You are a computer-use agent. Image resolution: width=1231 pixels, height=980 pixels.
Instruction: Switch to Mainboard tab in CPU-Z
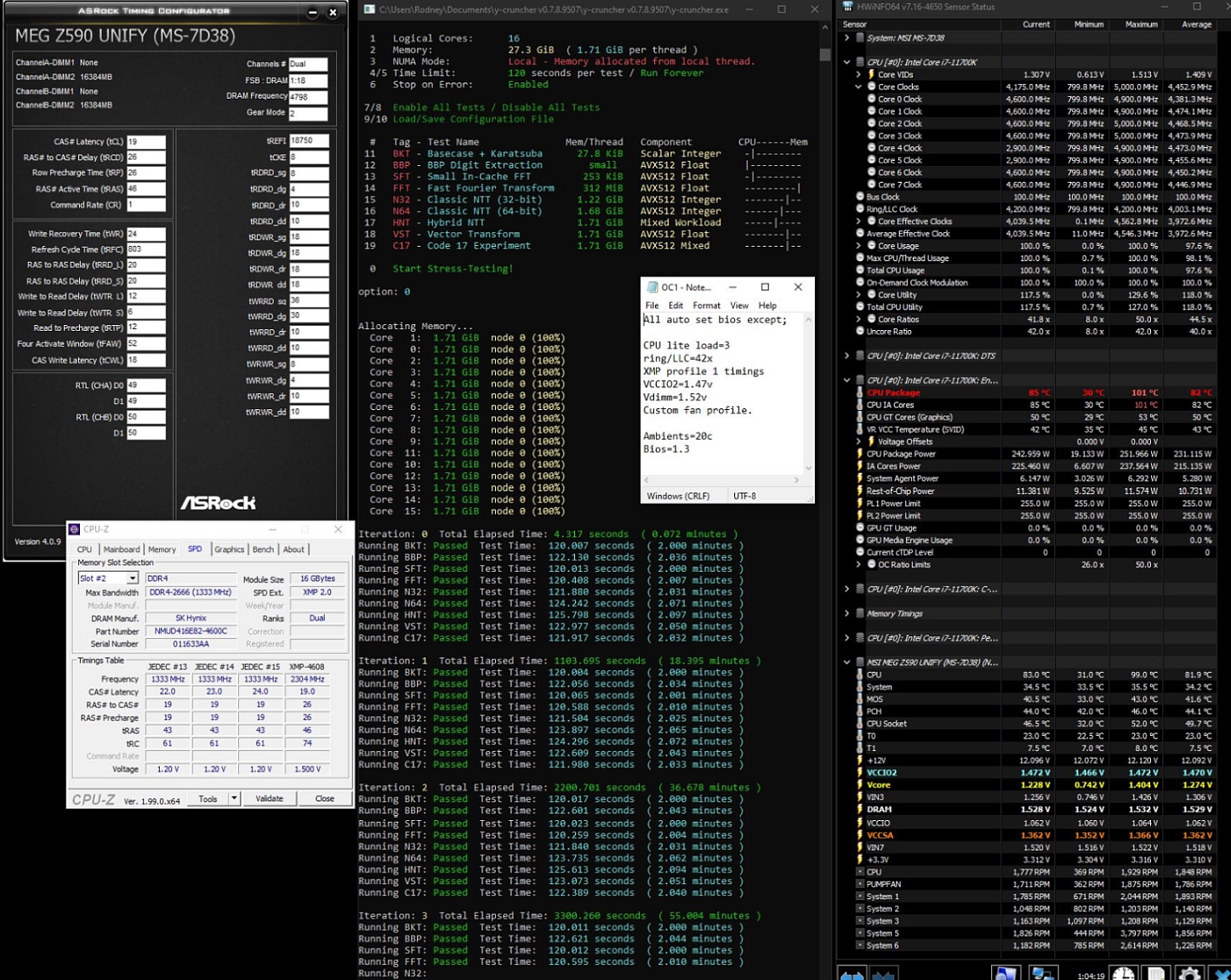[x=122, y=550]
